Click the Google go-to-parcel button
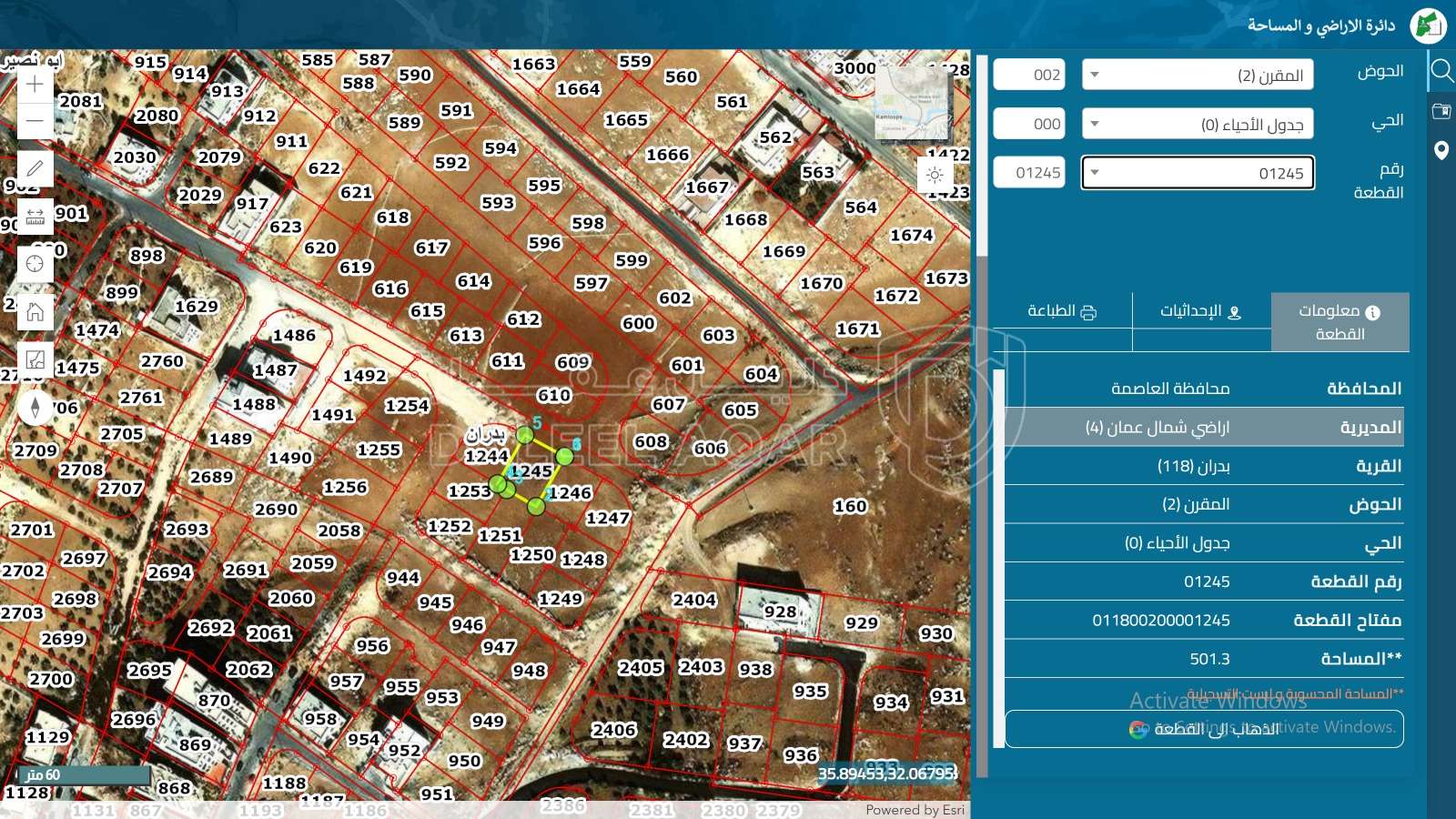This screenshot has width=1456, height=819. pos(1203,729)
